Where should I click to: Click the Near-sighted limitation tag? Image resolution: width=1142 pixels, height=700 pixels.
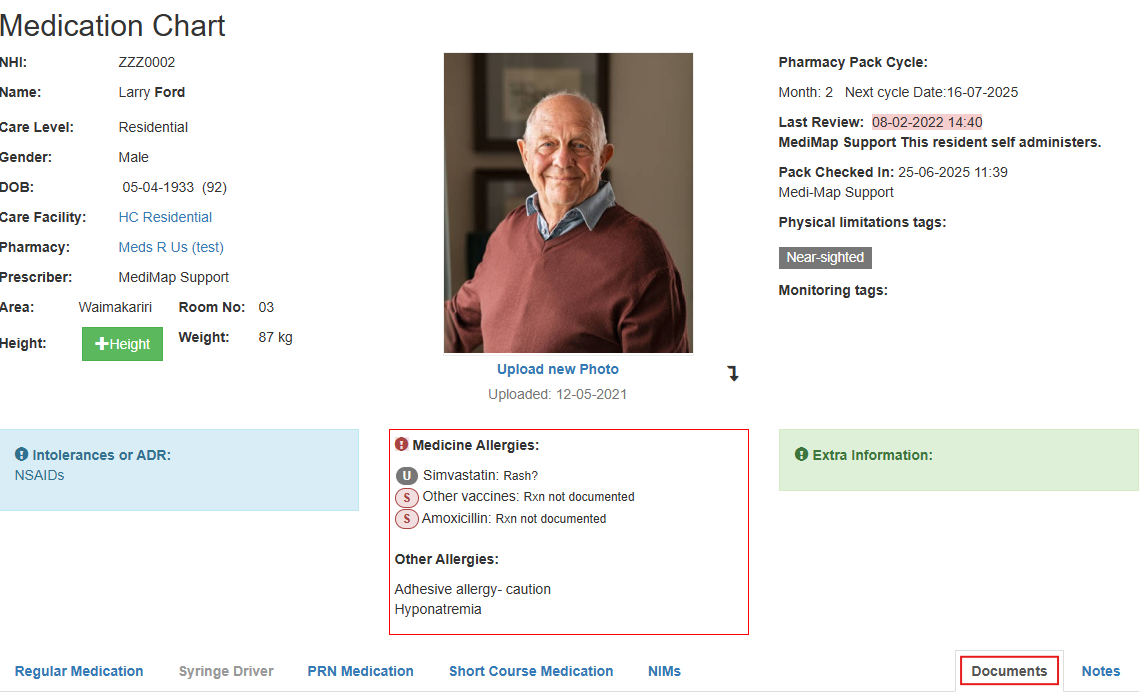click(825, 257)
